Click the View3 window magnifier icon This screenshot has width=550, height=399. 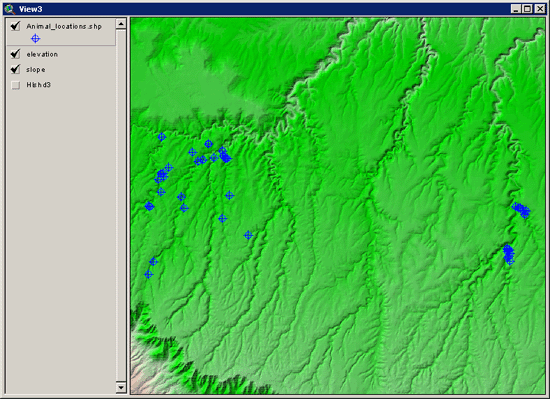point(10,9)
